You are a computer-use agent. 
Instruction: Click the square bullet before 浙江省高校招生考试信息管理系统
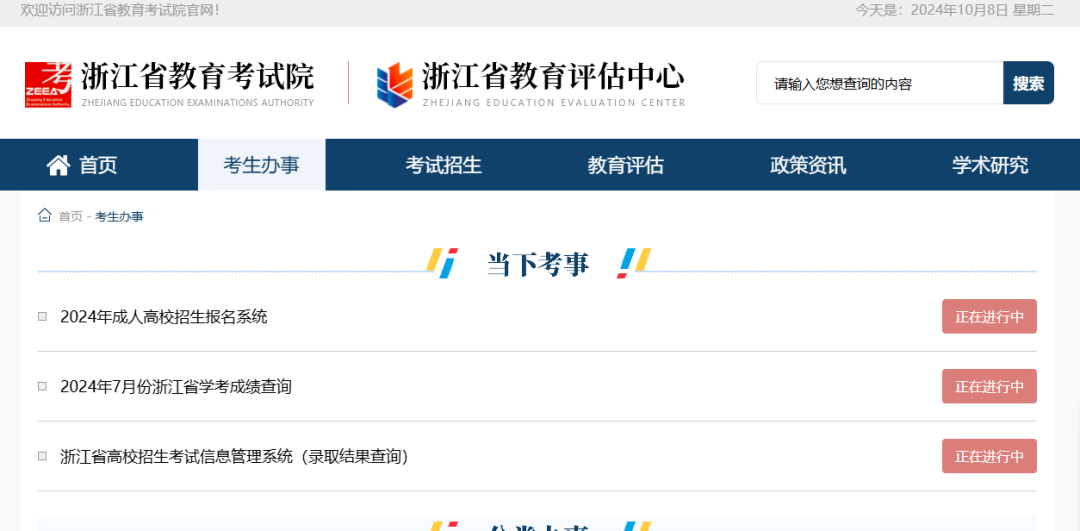click(x=43, y=457)
